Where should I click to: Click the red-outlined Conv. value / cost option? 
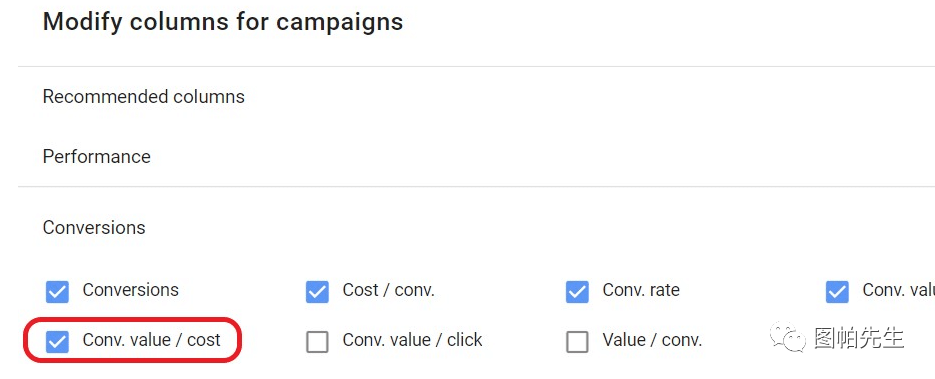pos(132,340)
